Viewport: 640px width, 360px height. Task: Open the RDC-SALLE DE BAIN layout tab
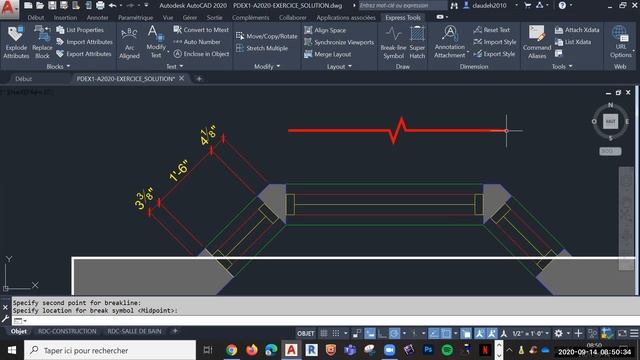[134, 331]
